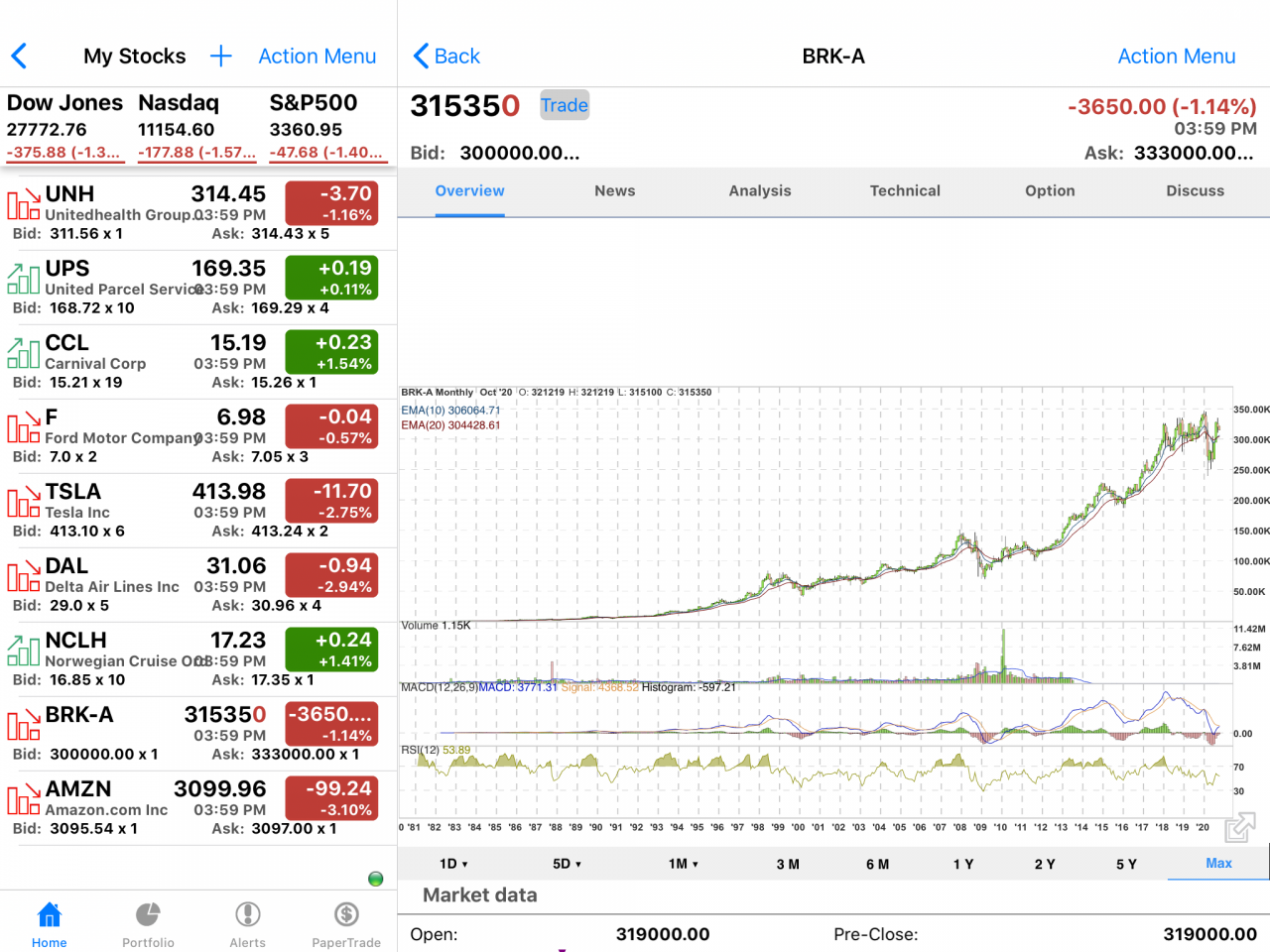1270x952 pixels.
Task: Tap the Home icon in bottom bar
Action: click(49, 915)
